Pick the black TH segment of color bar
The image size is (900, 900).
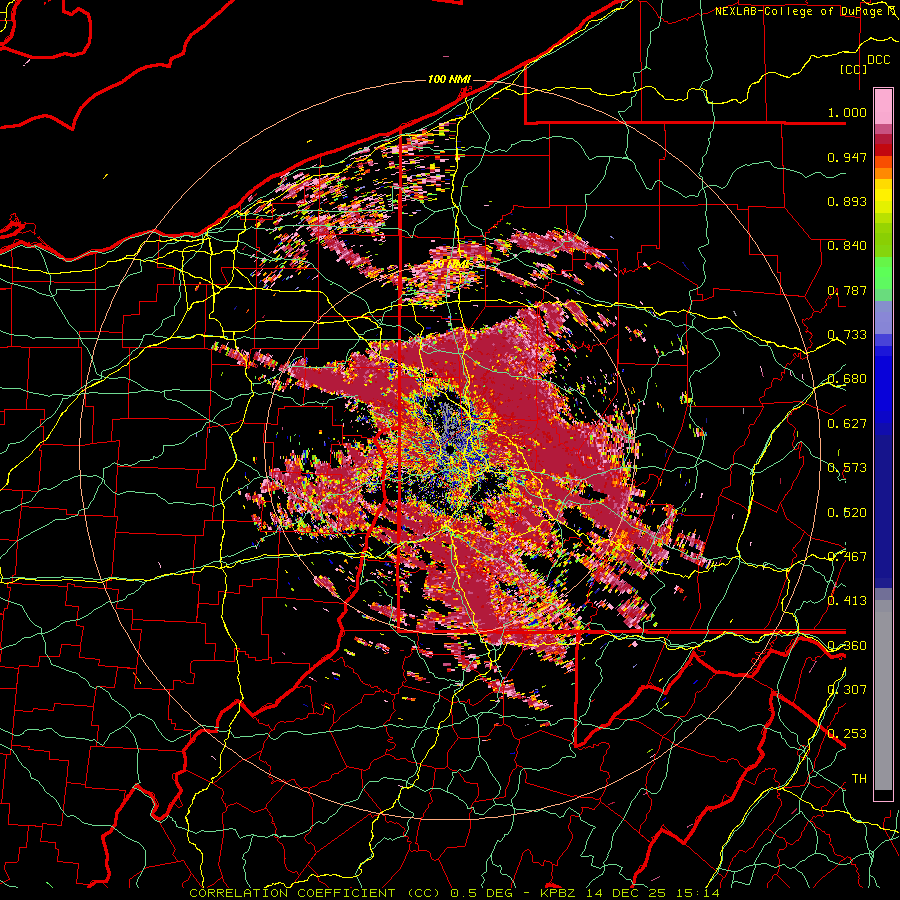[883, 795]
